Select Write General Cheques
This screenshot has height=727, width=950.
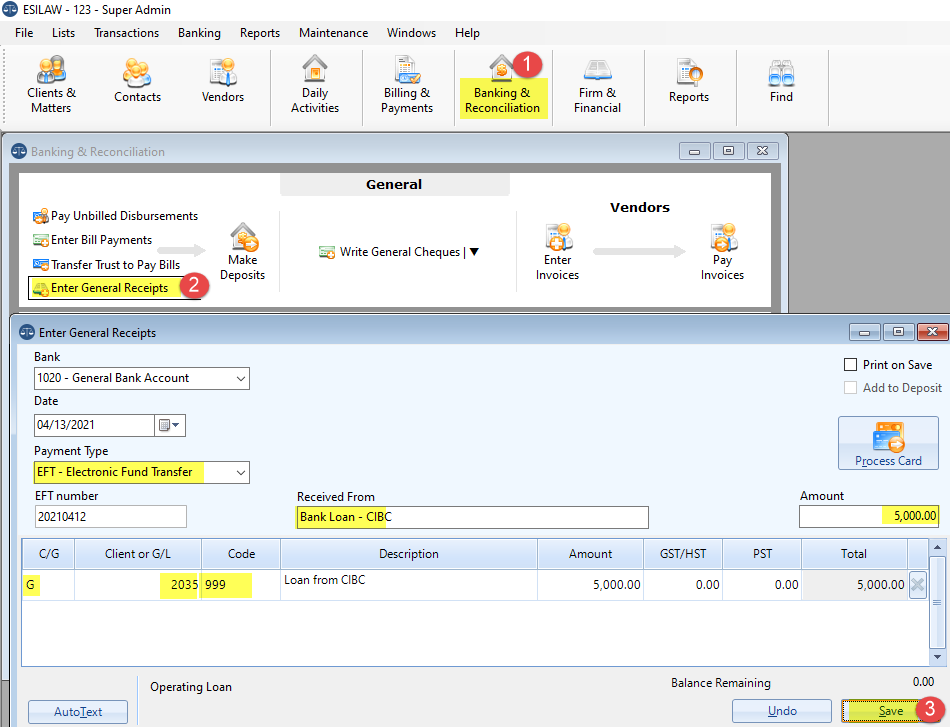(x=390, y=252)
